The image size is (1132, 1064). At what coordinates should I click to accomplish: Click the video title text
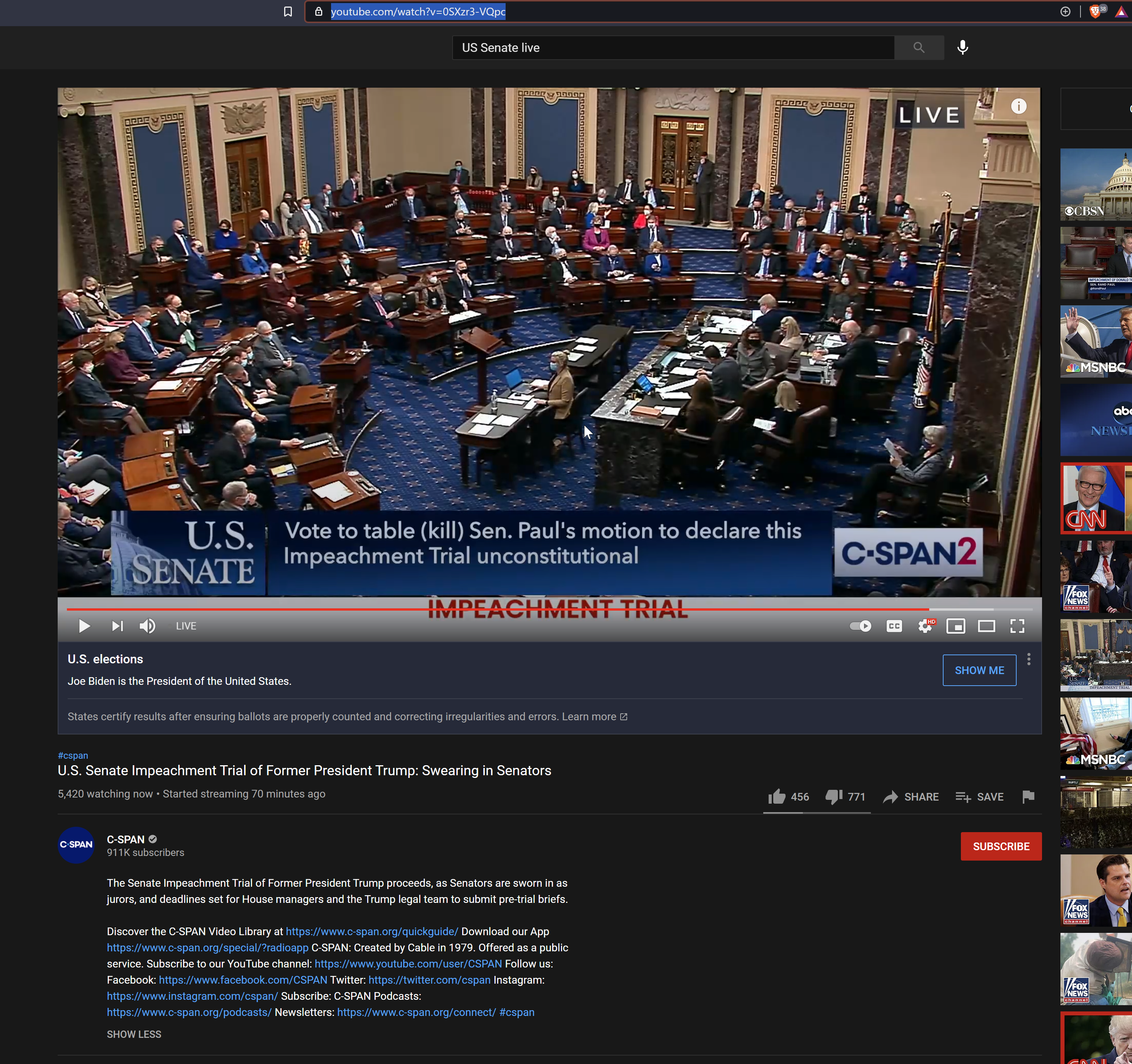pyautogui.click(x=304, y=771)
